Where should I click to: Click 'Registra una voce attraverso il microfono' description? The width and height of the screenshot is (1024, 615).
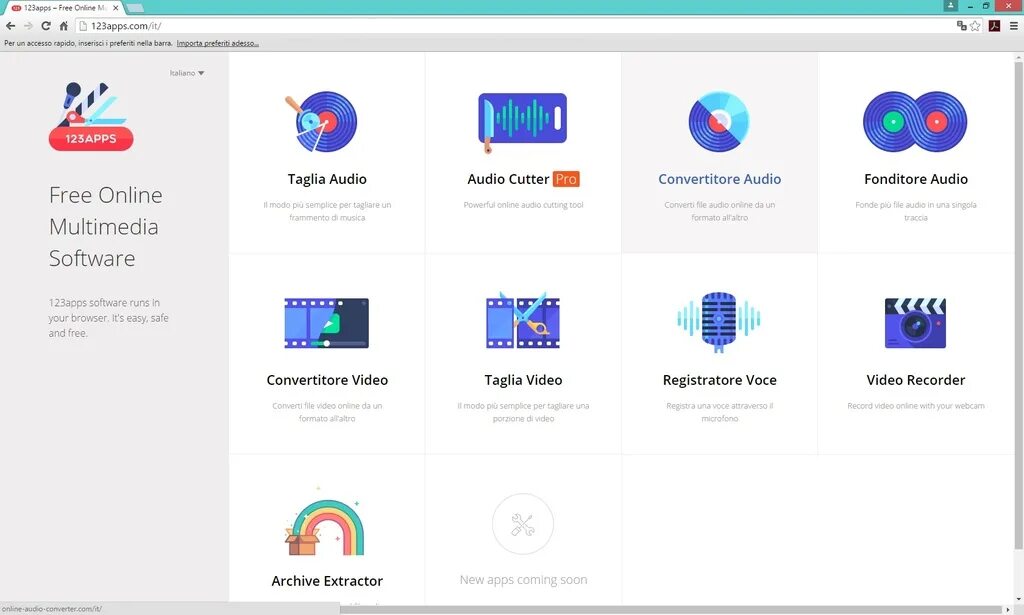[x=720, y=412]
